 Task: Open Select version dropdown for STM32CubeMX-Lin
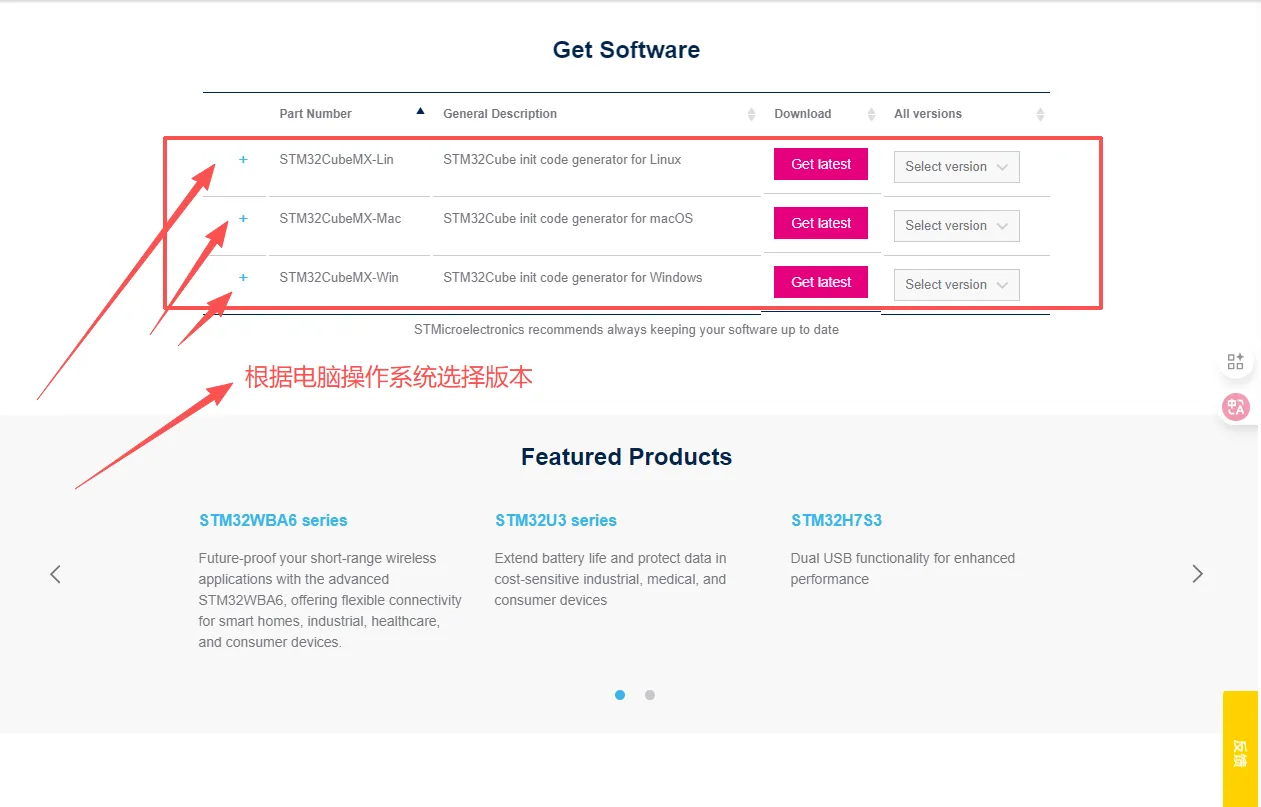coord(955,166)
